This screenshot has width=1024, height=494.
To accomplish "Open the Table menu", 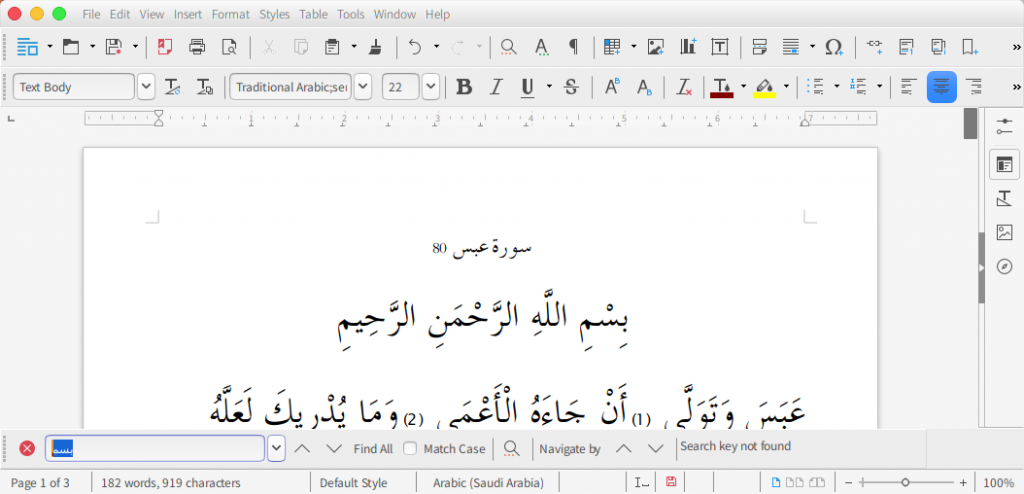I will pyautogui.click(x=313, y=15).
